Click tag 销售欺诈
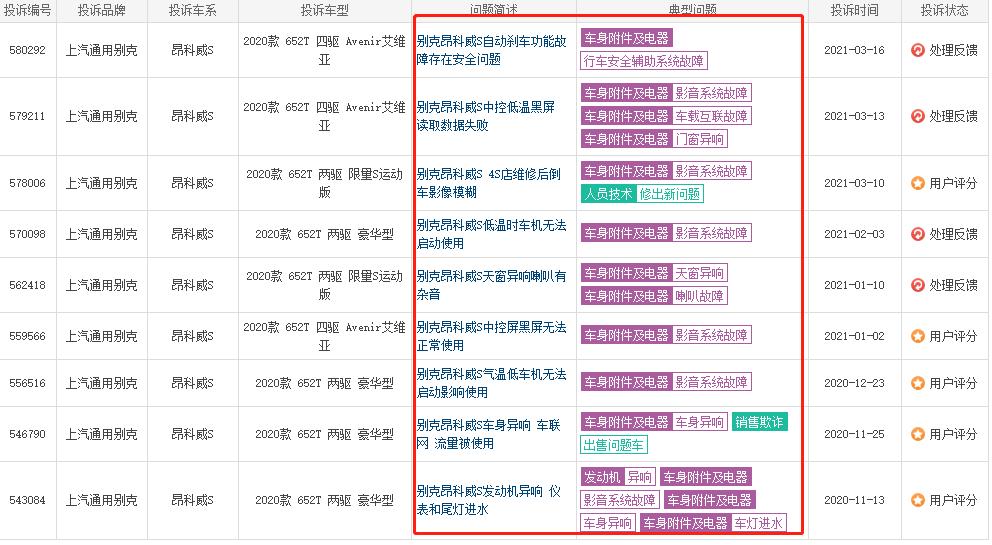The height and width of the screenshot is (545, 992). tap(759, 422)
